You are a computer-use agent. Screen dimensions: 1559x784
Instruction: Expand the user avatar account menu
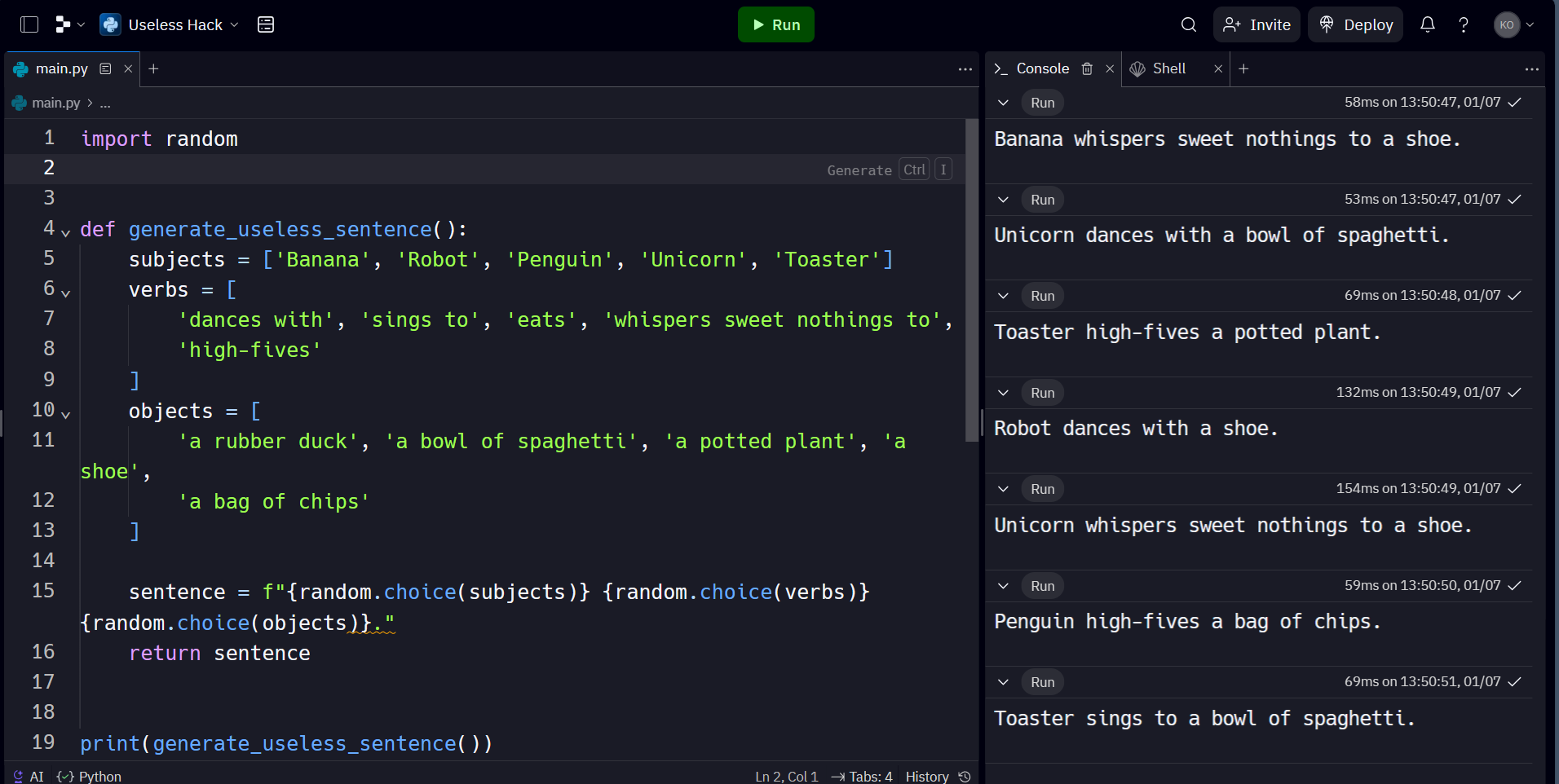(x=1514, y=24)
